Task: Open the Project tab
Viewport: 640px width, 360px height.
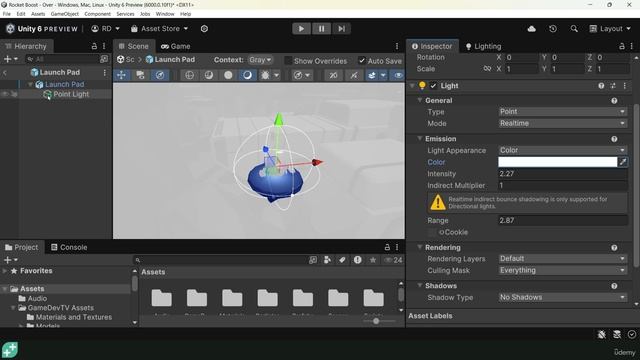Action: [21, 247]
